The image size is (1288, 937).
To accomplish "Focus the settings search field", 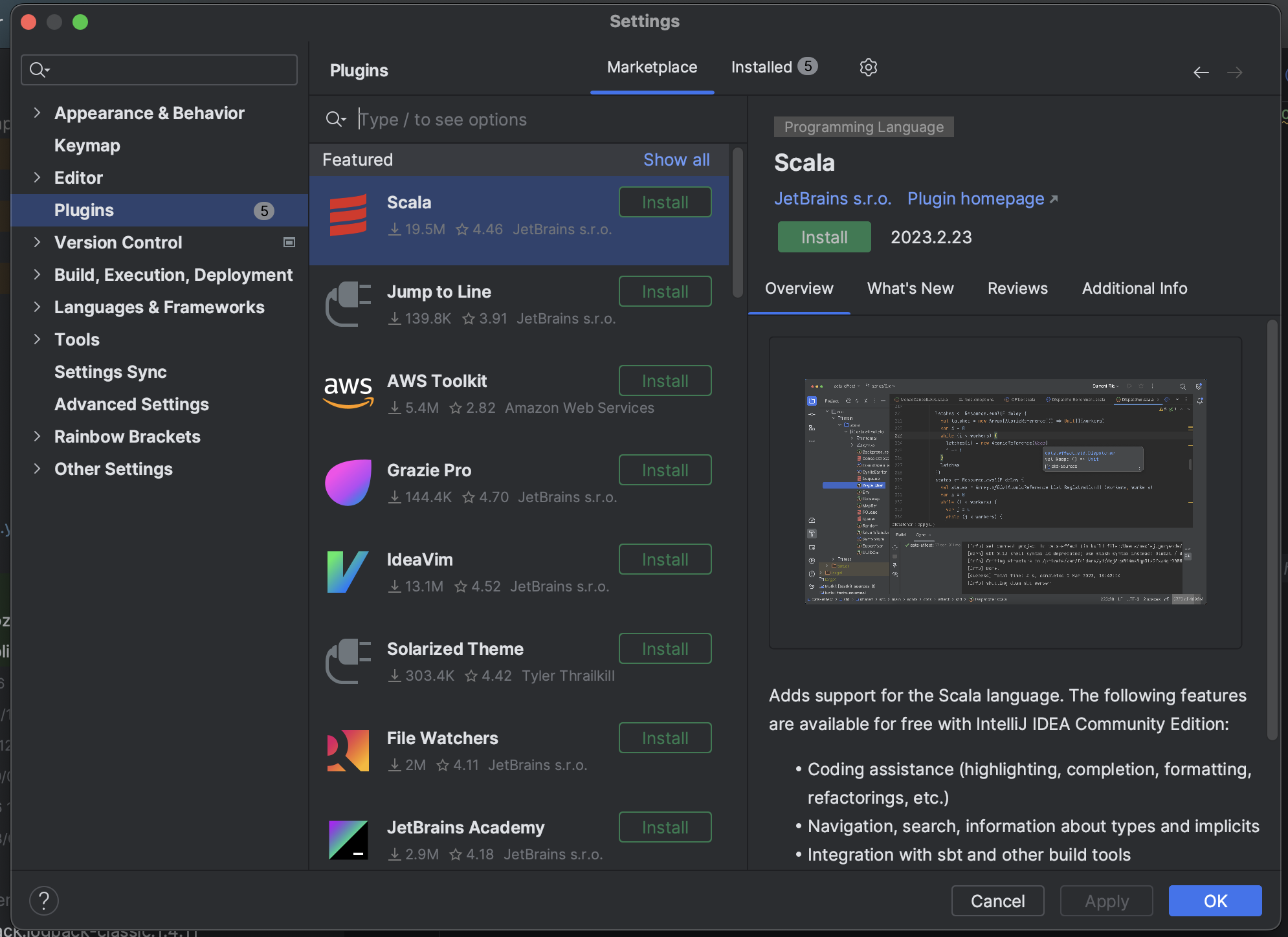I will tap(159, 70).
